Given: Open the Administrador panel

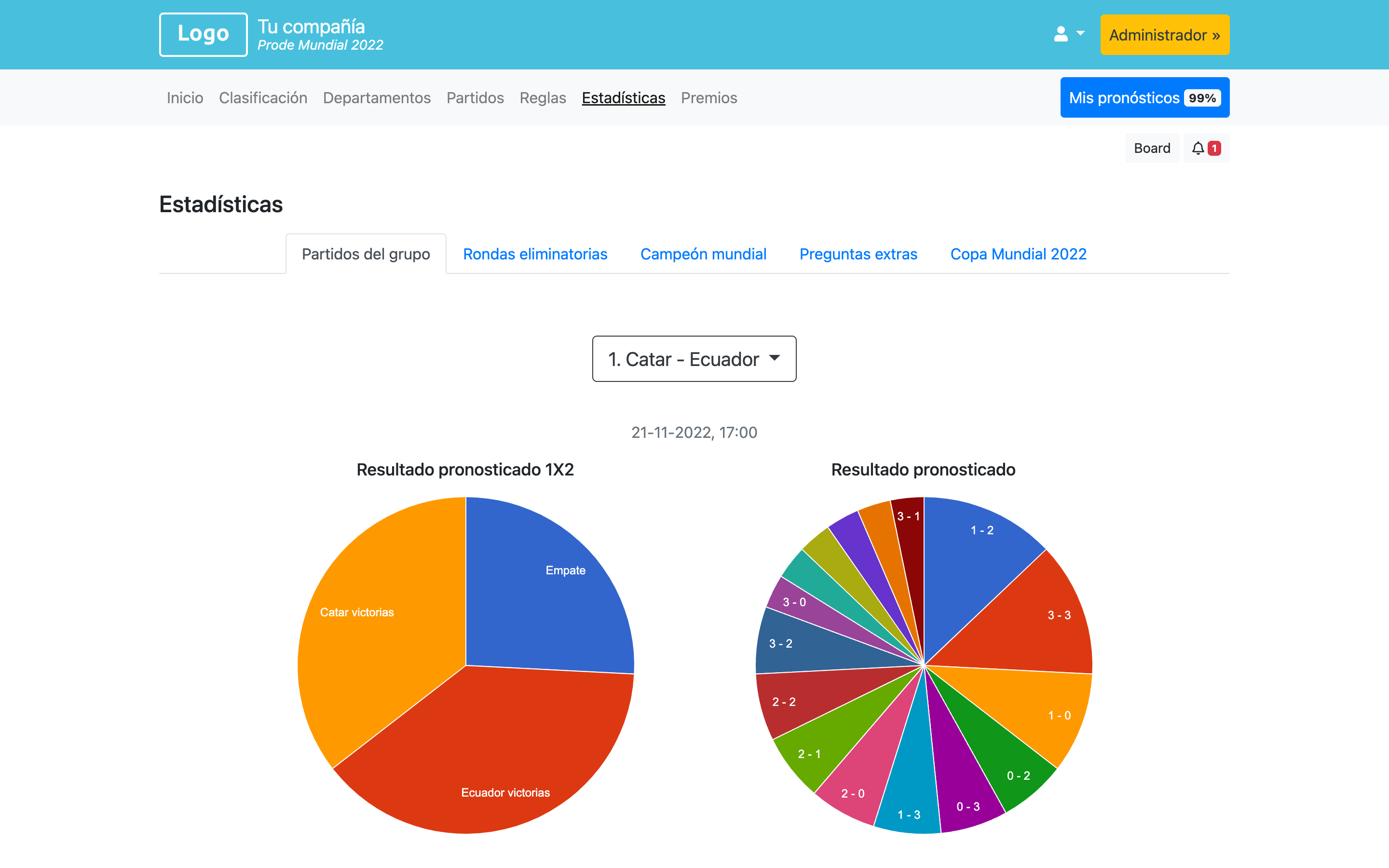Looking at the screenshot, I should click(1165, 35).
